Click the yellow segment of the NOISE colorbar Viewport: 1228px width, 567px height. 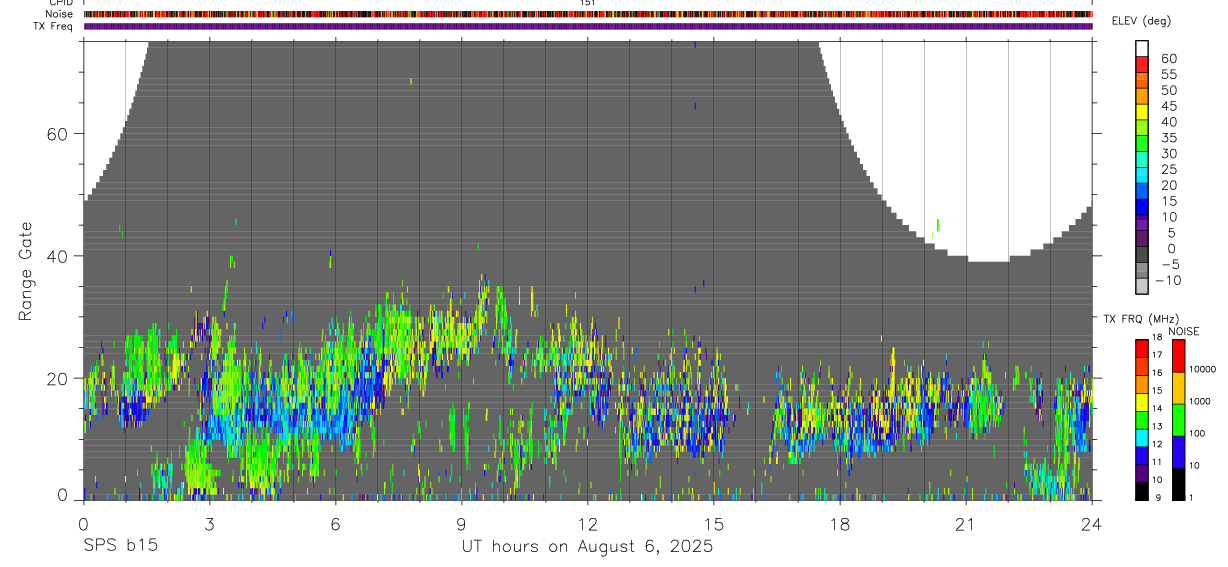pyautogui.click(x=1178, y=388)
